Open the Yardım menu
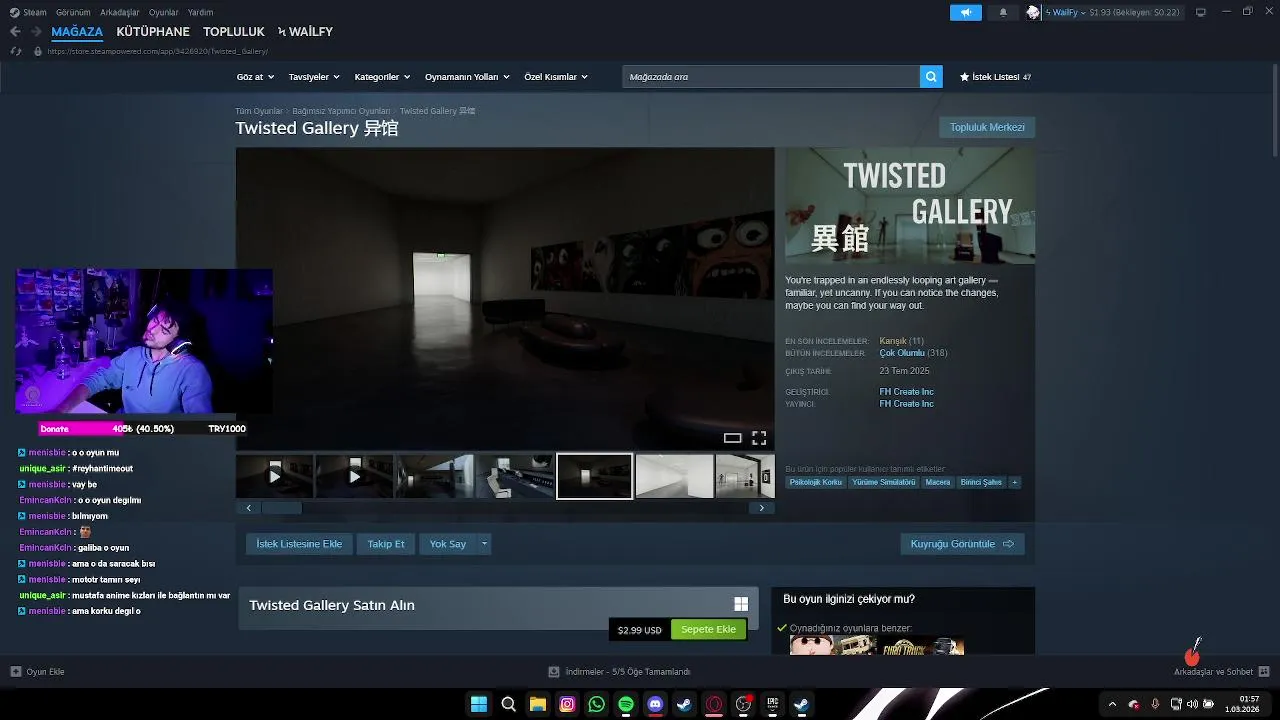The width and height of the screenshot is (1280, 720). (x=200, y=12)
